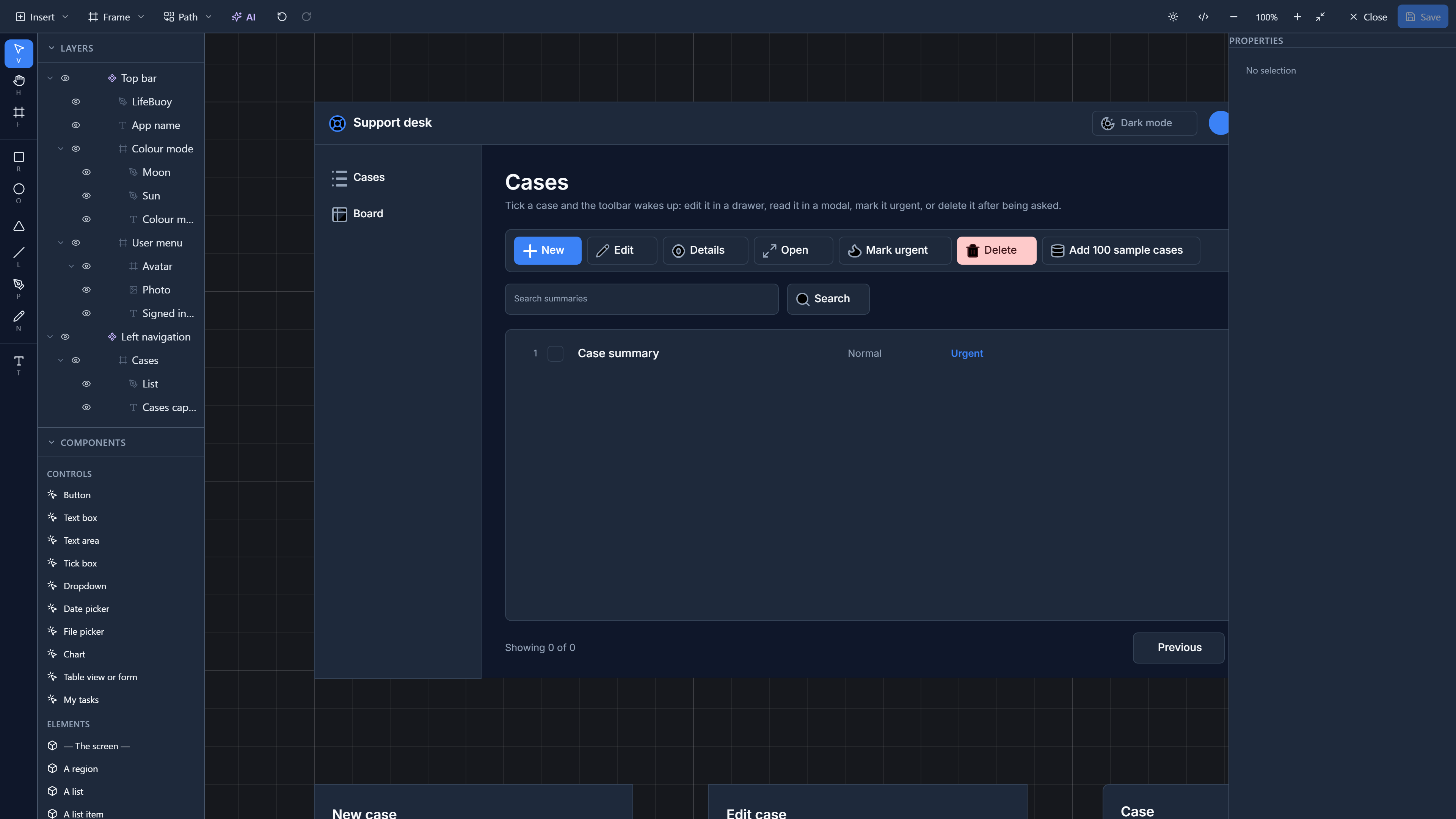Select the Button component

tap(77, 495)
